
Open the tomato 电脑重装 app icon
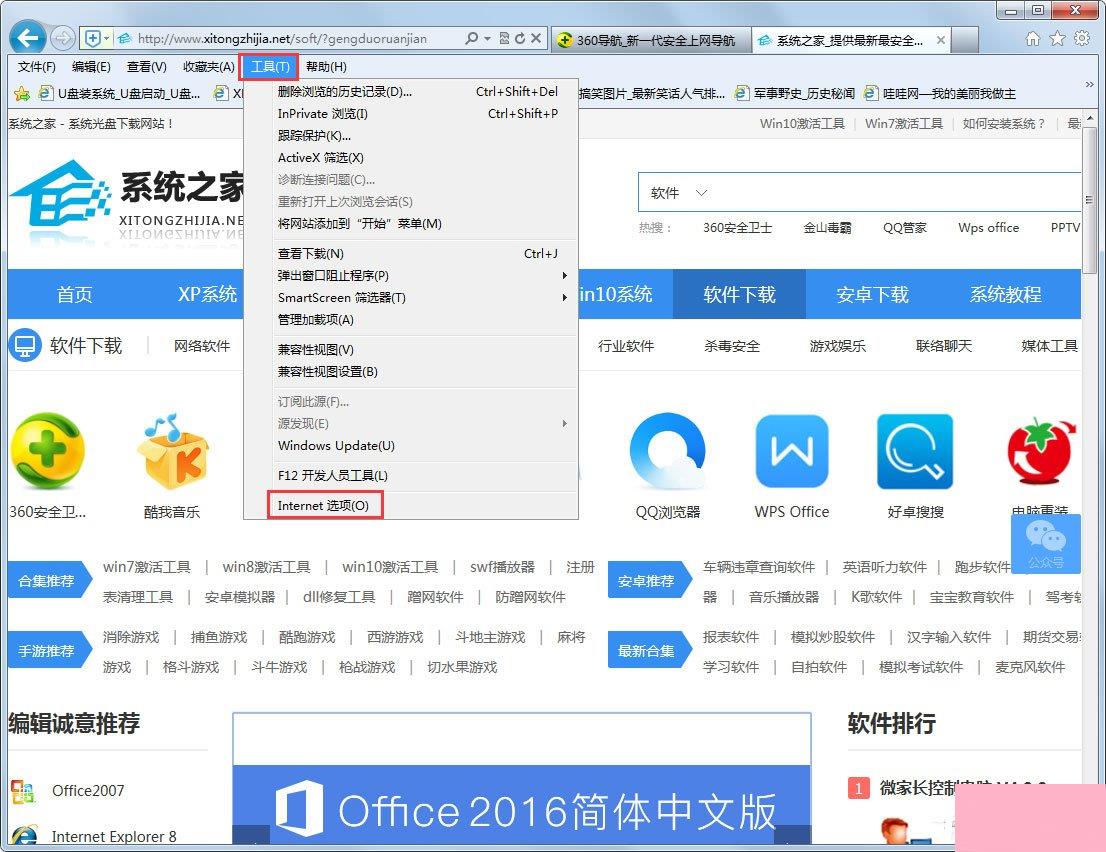pos(1041,451)
